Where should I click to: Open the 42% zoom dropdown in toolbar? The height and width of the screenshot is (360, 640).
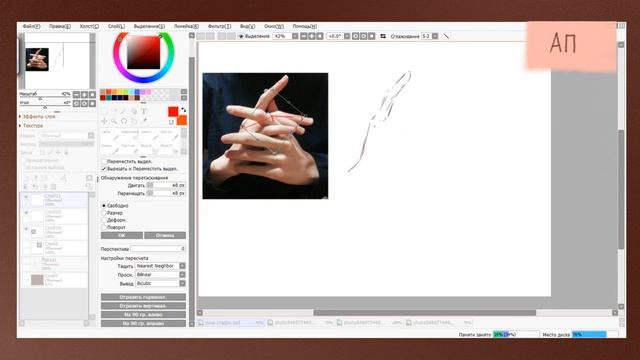[295, 36]
